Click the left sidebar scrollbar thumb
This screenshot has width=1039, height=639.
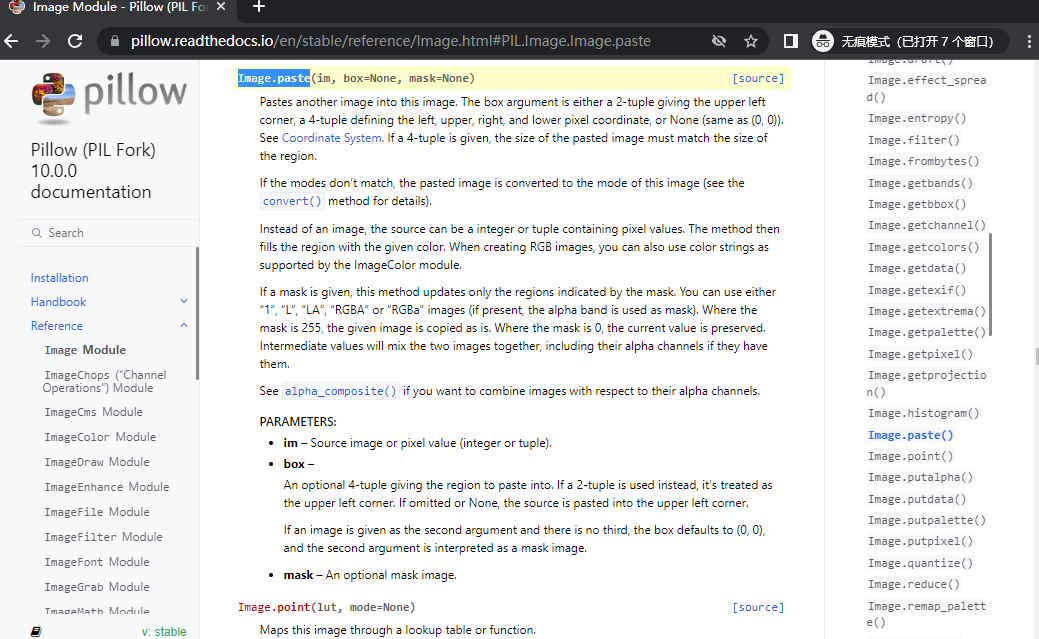click(x=197, y=314)
